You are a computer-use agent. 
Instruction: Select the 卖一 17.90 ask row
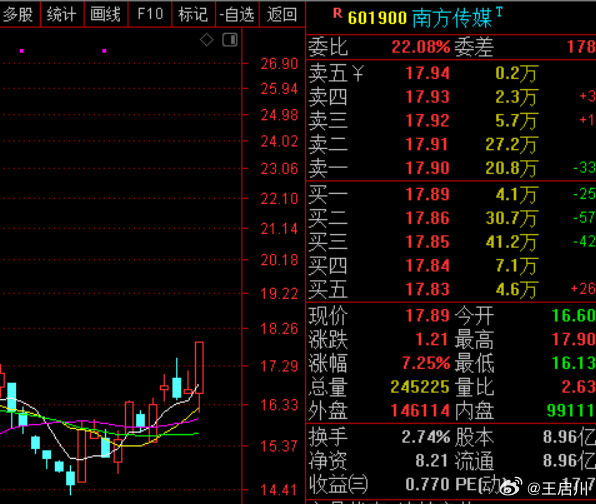click(x=451, y=168)
